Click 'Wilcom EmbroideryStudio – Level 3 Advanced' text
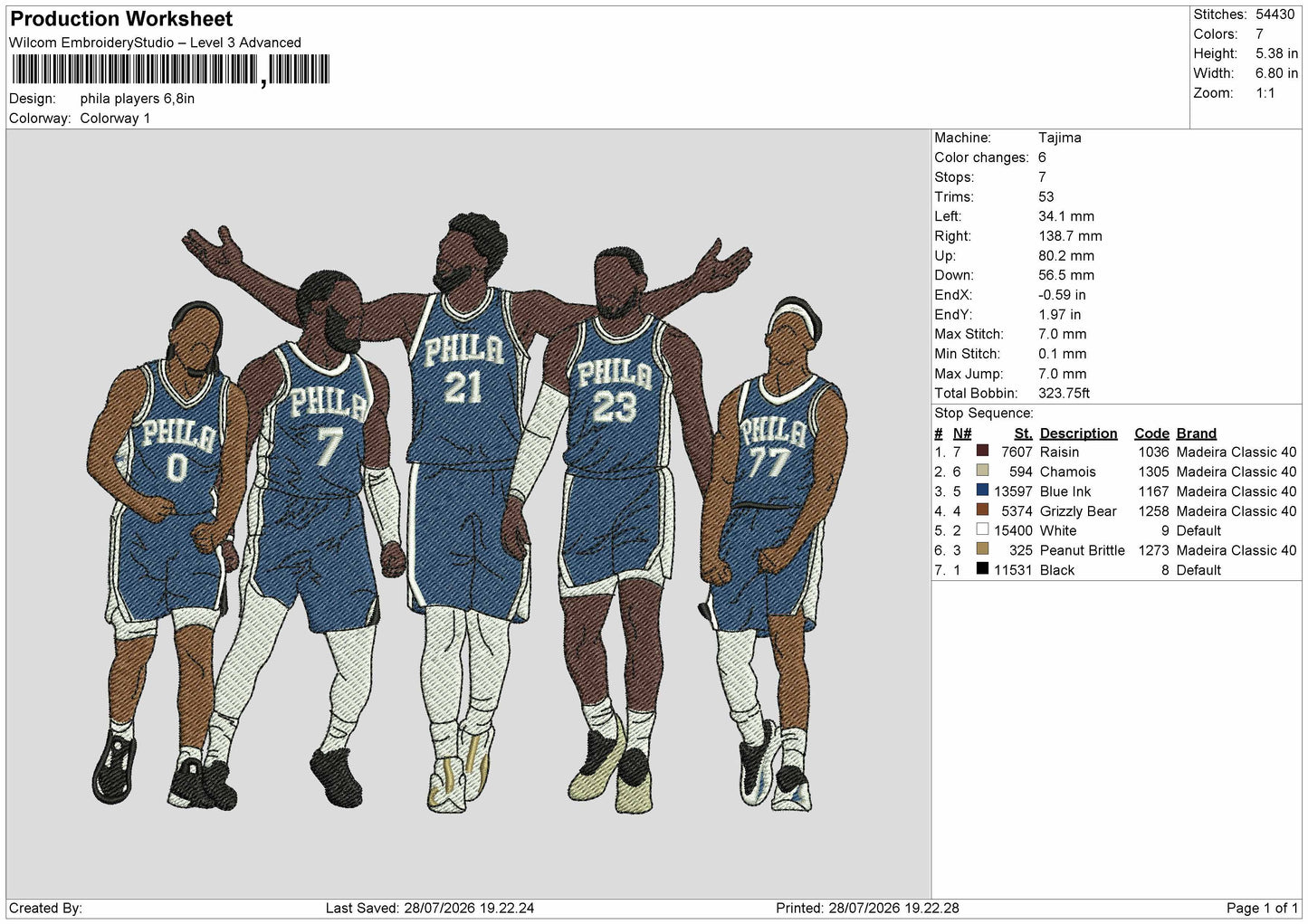 (155, 43)
